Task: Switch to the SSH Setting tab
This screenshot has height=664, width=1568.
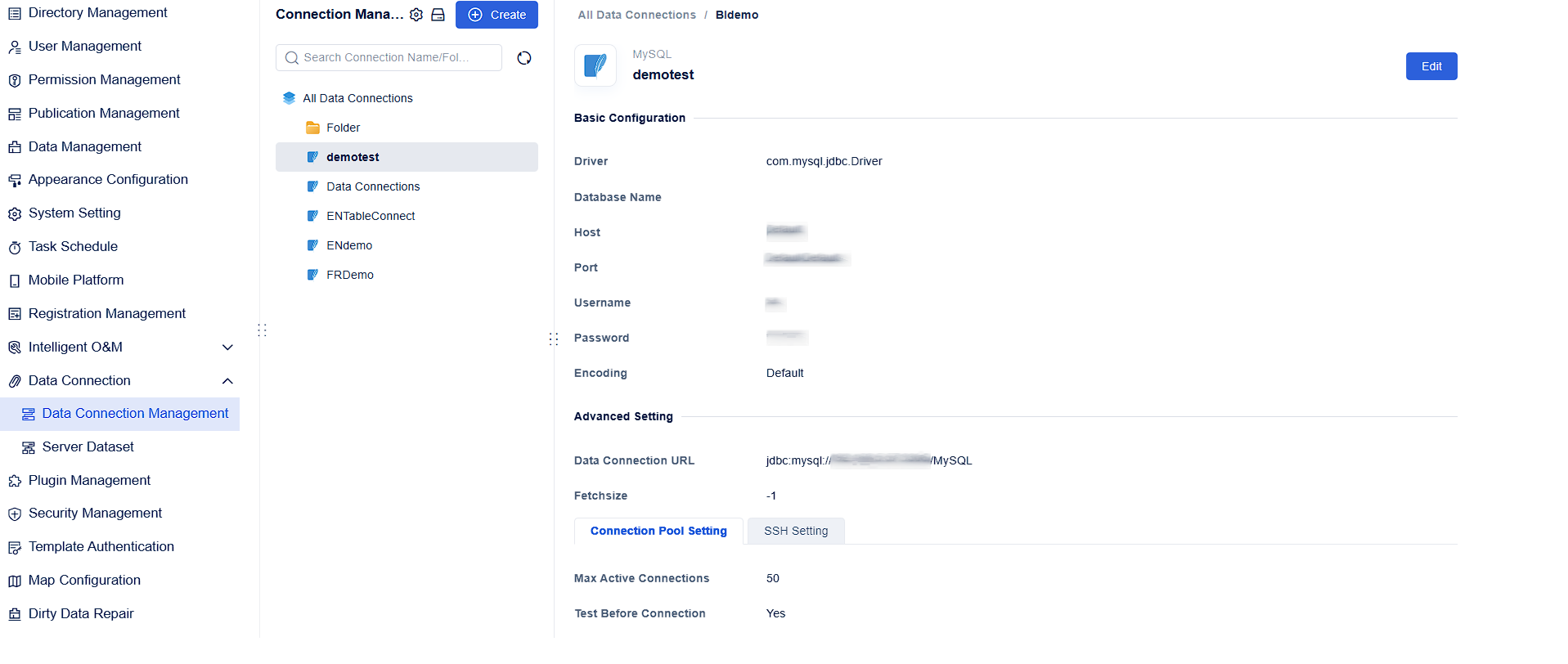Action: click(x=796, y=531)
